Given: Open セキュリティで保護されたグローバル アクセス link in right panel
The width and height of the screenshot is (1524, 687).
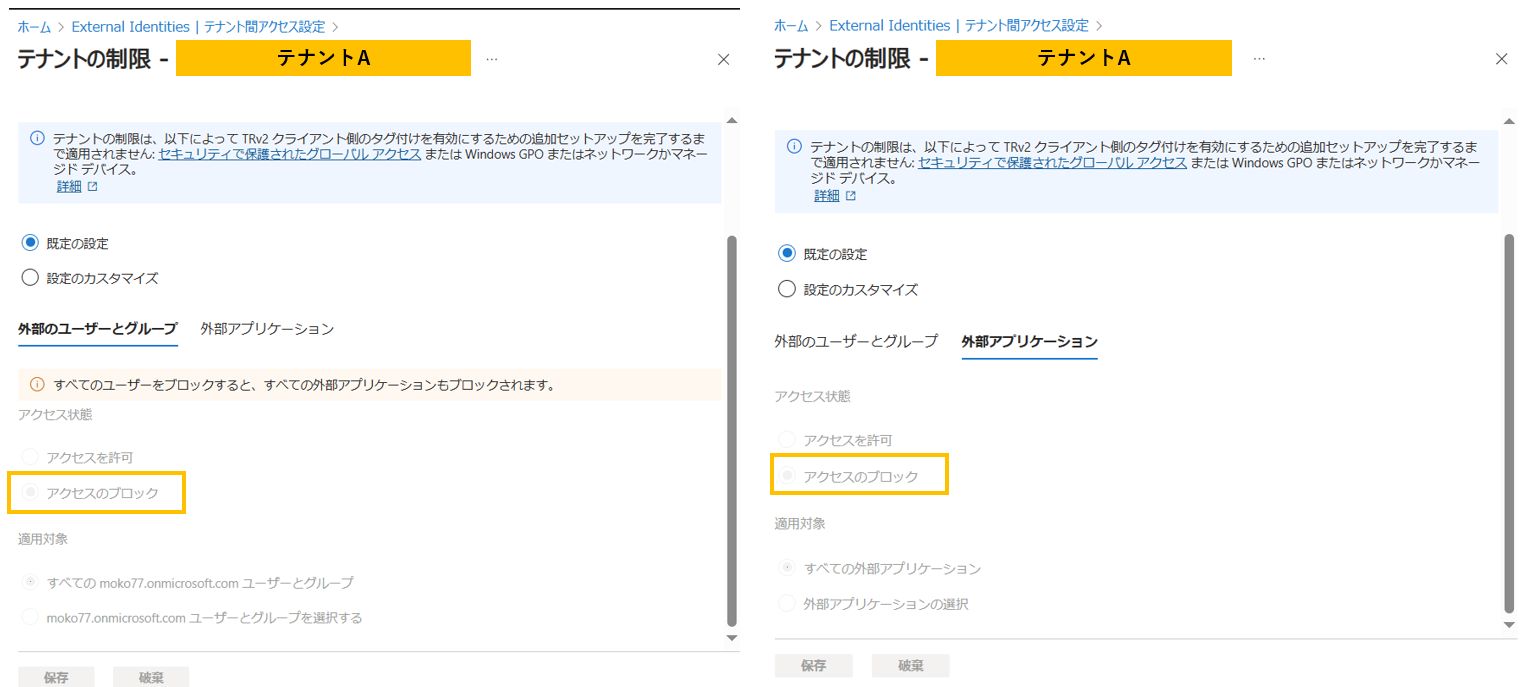Looking at the screenshot, I should point(1053,162).
